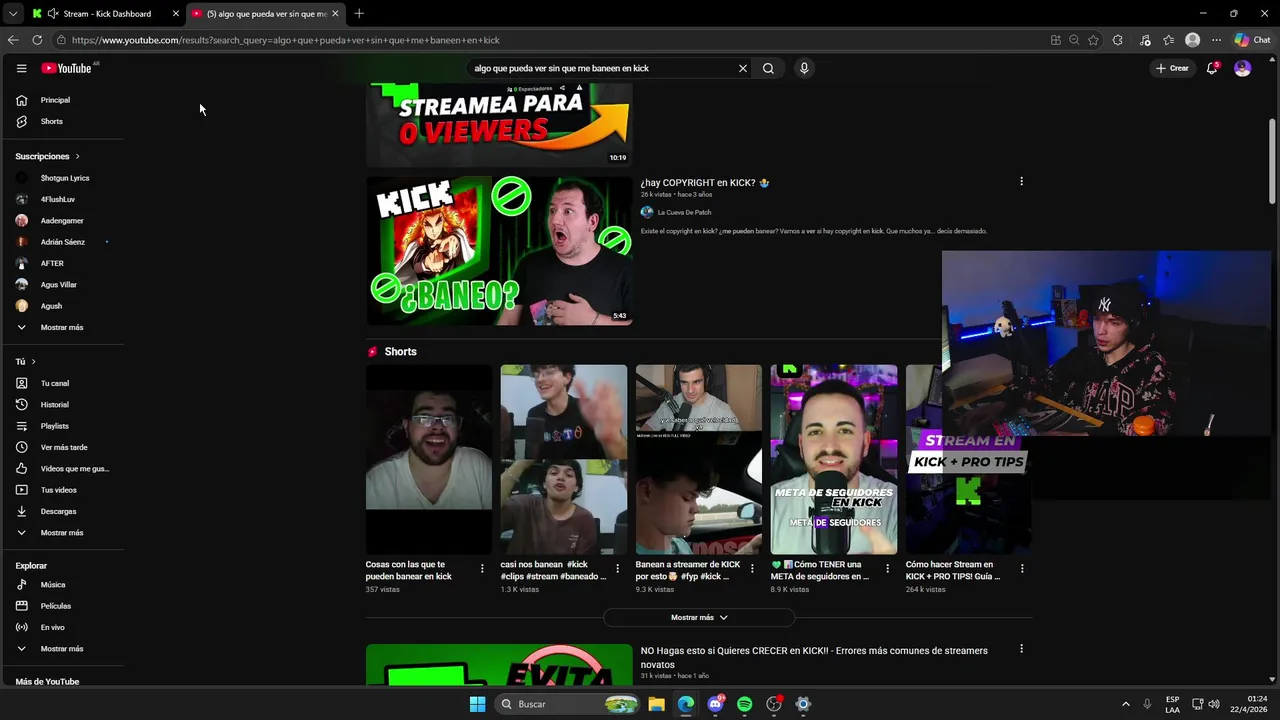Click the Crear button
Screen dimensions: 1280x720
click(x=1172, y=68)
